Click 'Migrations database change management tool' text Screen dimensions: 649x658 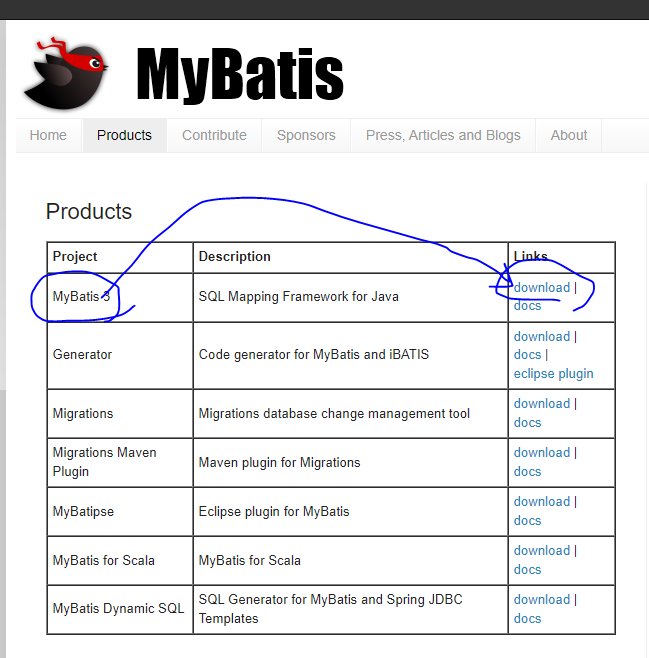(334, 414)
